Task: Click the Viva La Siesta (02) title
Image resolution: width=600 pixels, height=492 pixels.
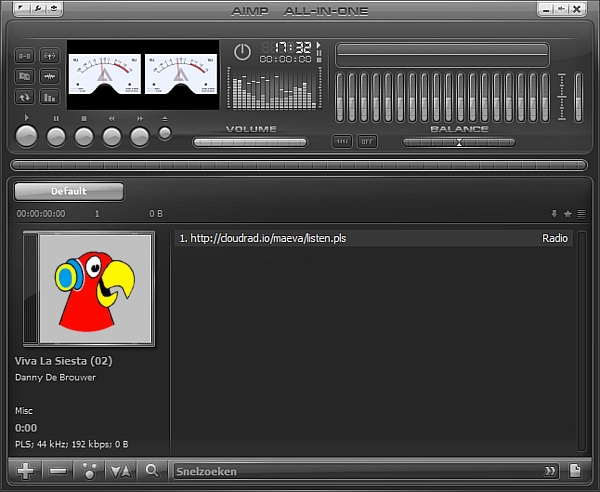Action: click(64, 361)
